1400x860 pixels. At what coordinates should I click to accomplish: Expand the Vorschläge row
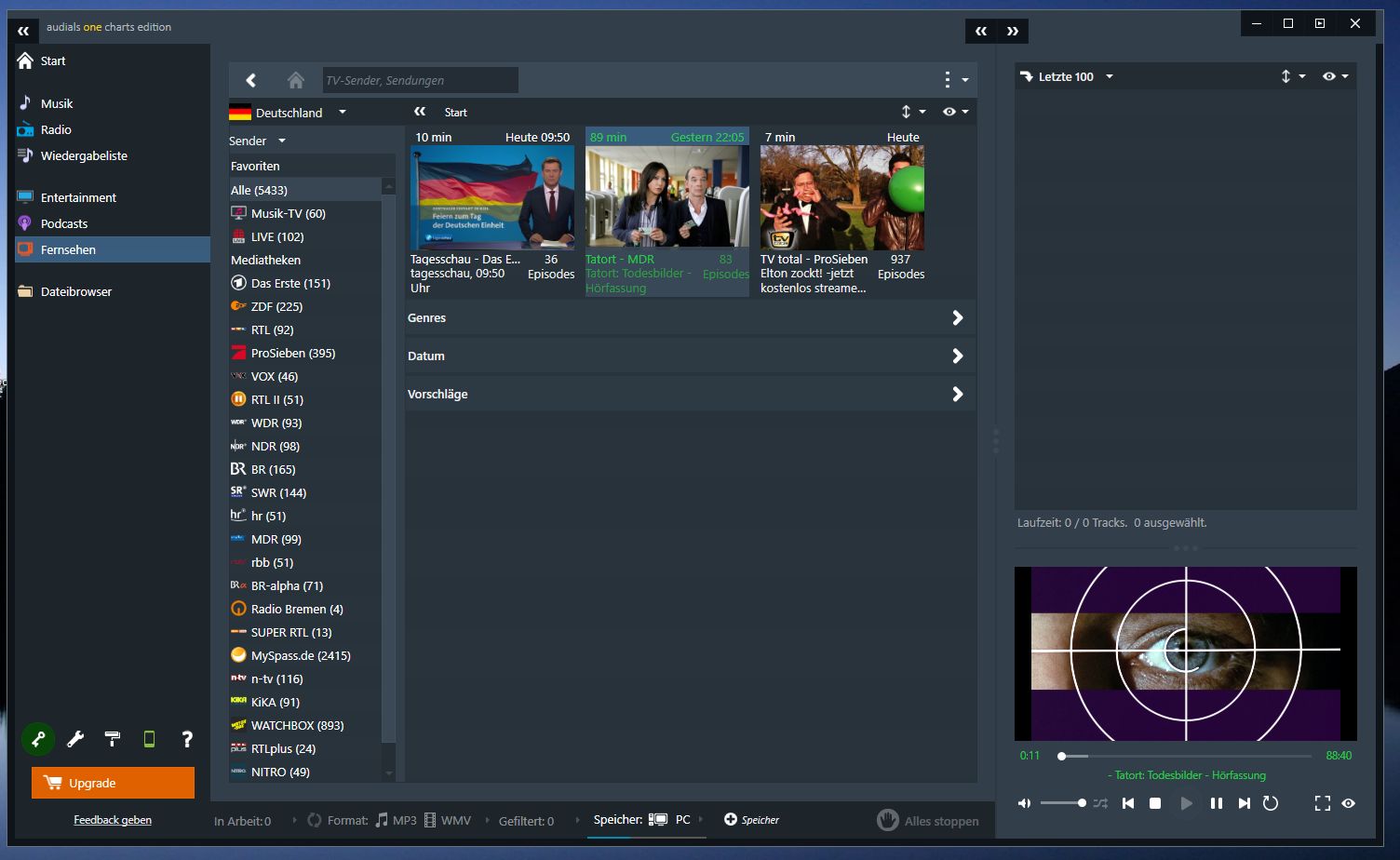click(690, 394)
